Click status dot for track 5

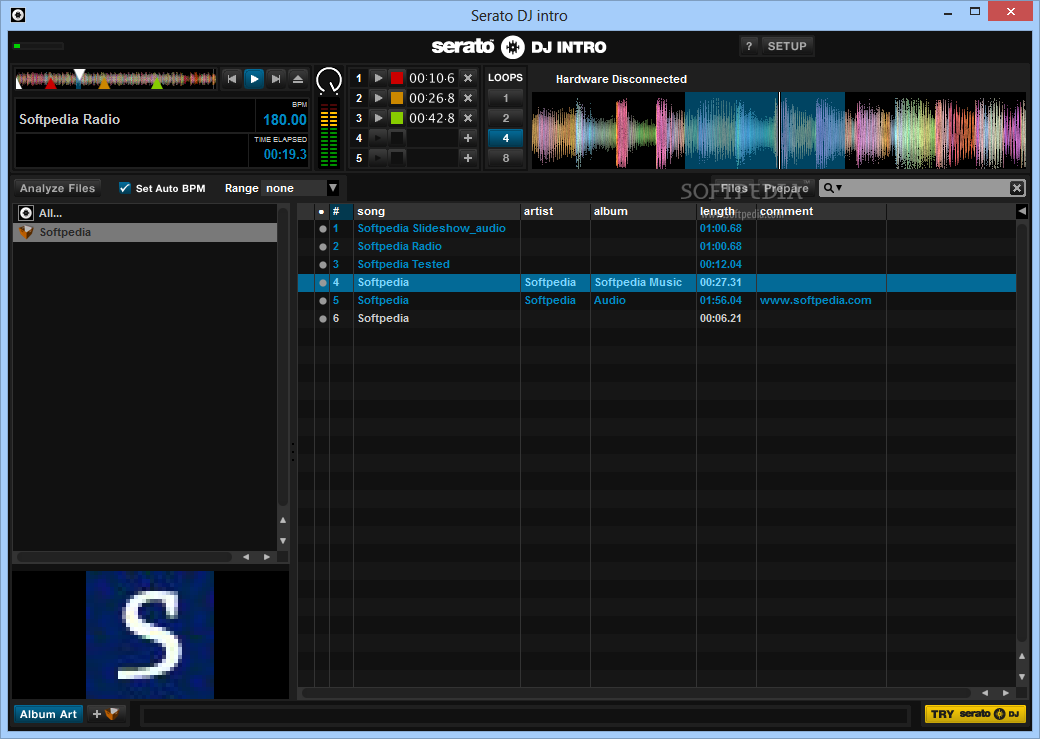322,301
